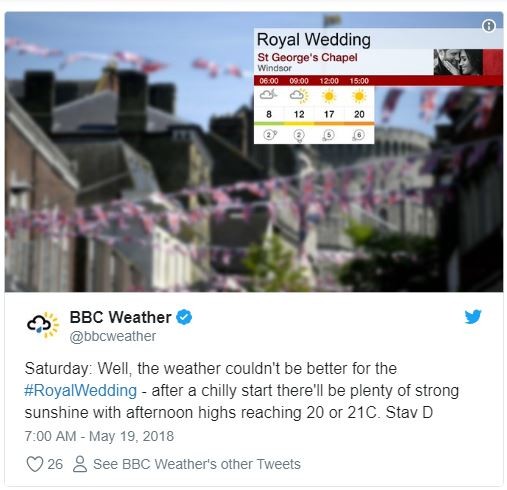Click the 12:00 sun icon
507x490 pixels.
coord(329,96)
